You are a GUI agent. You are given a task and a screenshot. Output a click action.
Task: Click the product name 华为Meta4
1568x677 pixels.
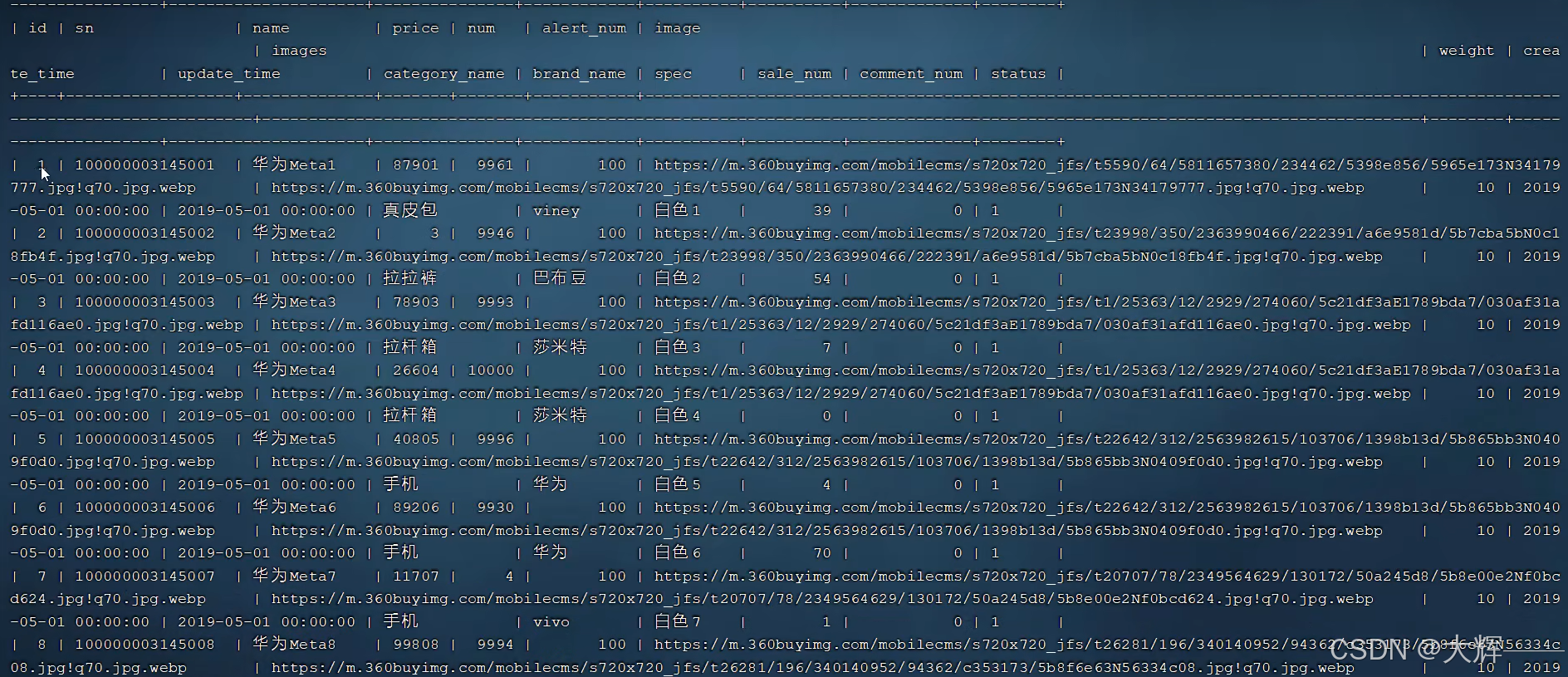(x=294, y=370)
